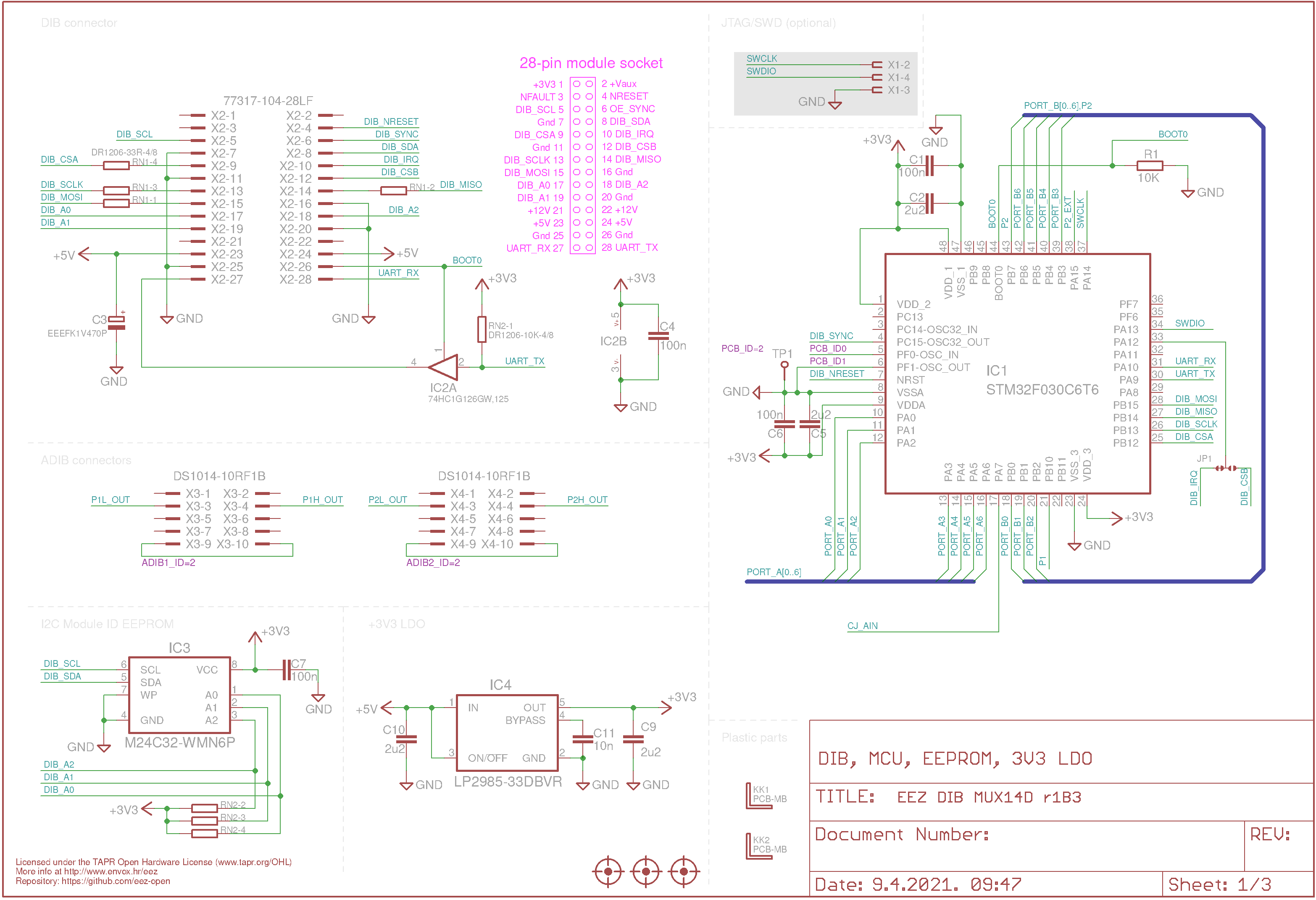The width and height of the screenshot is (1316, 900).
Task: Select the LP2985-33DBVR regulator block
Action: pyautogui.click(x=507, y=733)
